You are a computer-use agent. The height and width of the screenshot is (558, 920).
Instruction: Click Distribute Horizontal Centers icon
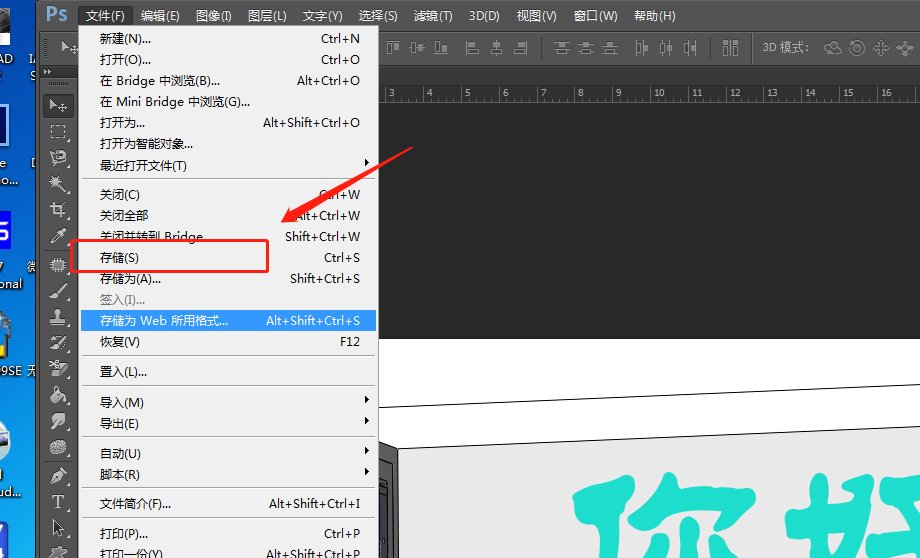666,48
